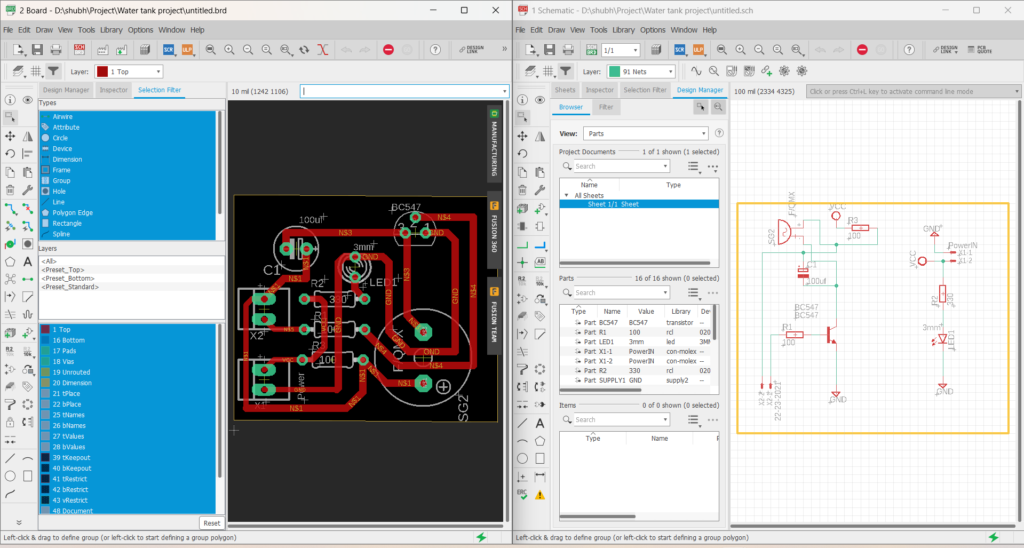Image resolution: width=1024 pixels, height=548 pixels.
Task: Click the Delete trash icon in Board sidebar
Action: click(9, 189)
